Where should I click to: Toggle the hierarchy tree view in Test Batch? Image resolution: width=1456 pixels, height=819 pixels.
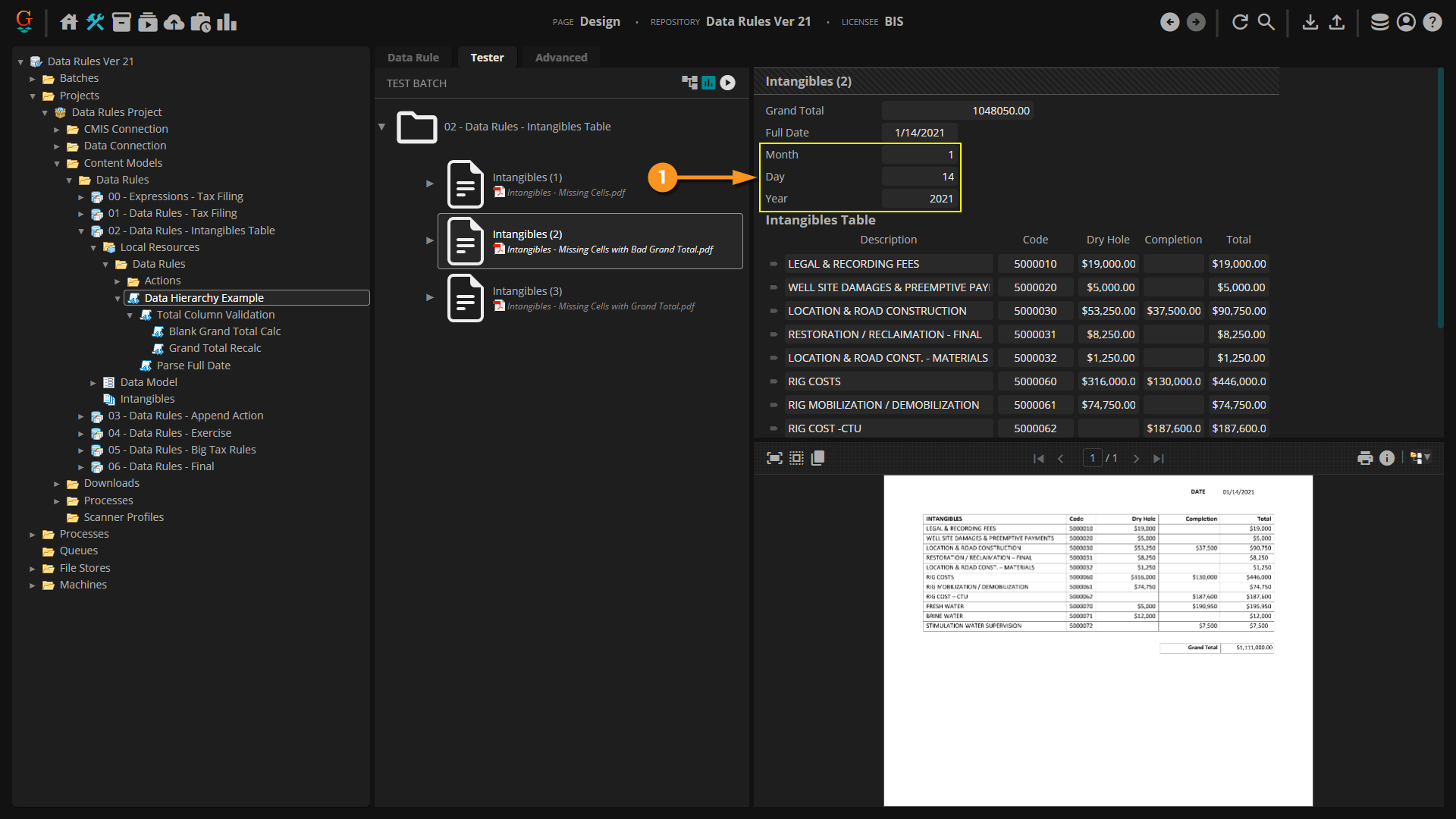[689, 83]
